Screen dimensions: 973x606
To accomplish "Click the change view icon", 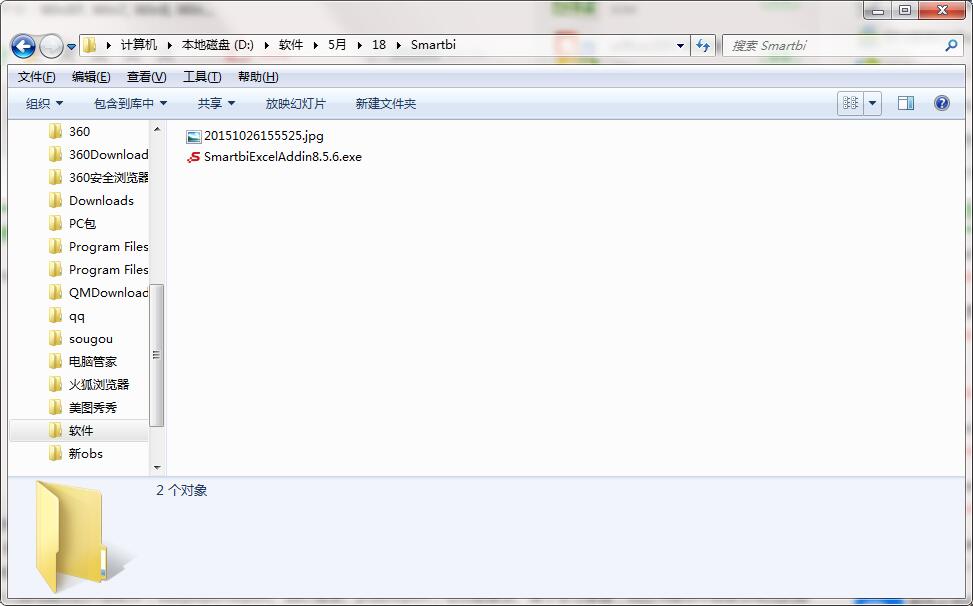I will [x=851, y=103].
